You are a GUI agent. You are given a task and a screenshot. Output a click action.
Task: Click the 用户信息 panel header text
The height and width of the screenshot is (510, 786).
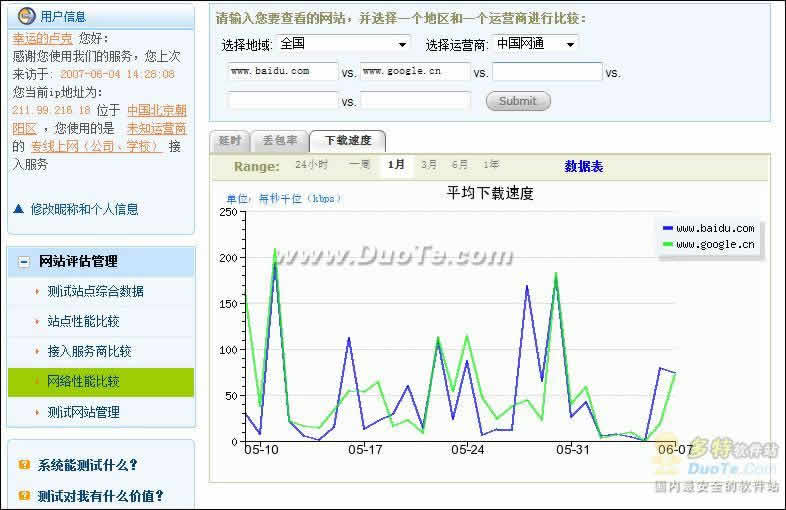63,17
